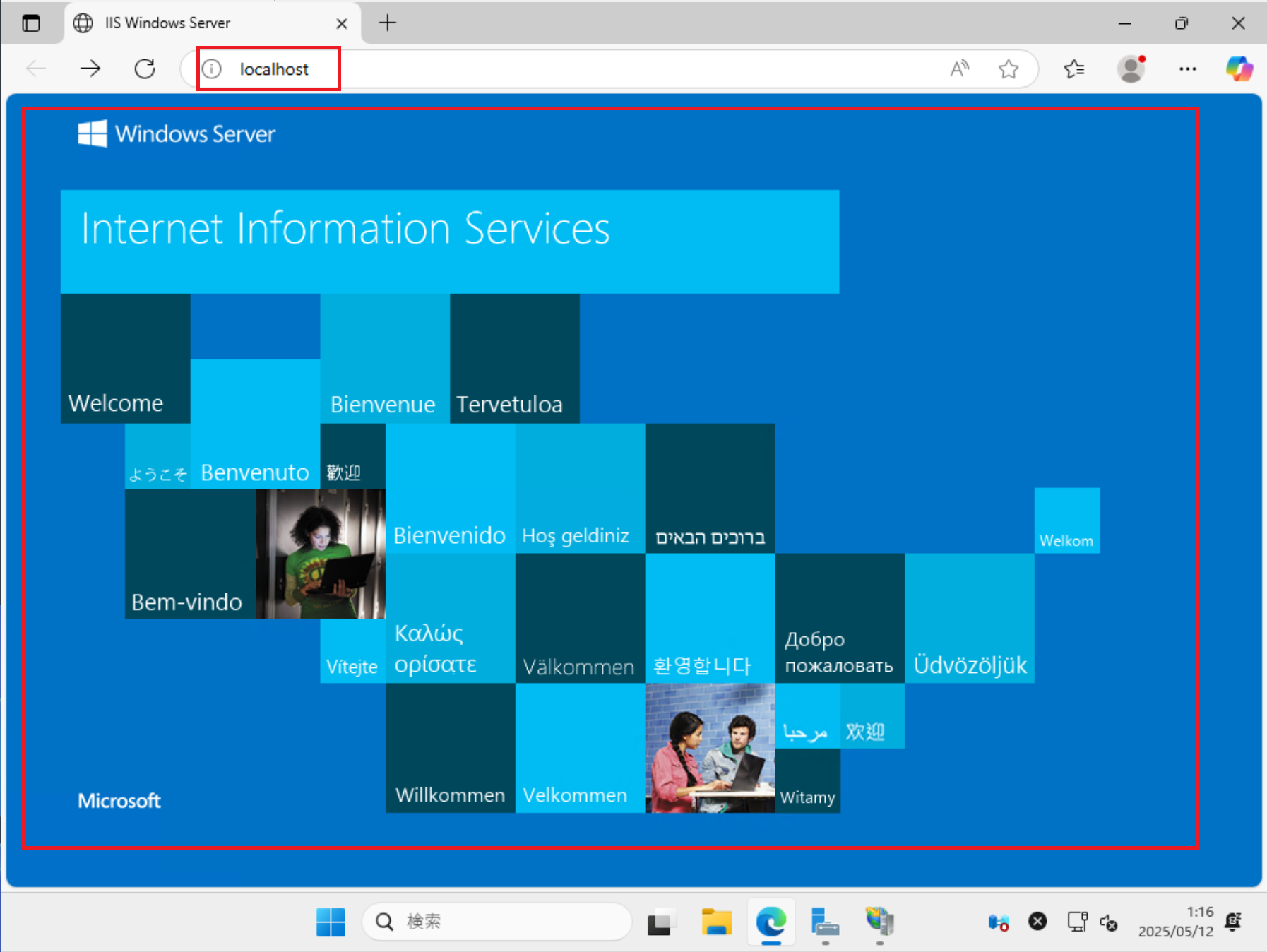Open IIS Manager taskbar icon
1267x952 pixels.
click(880, 922)
